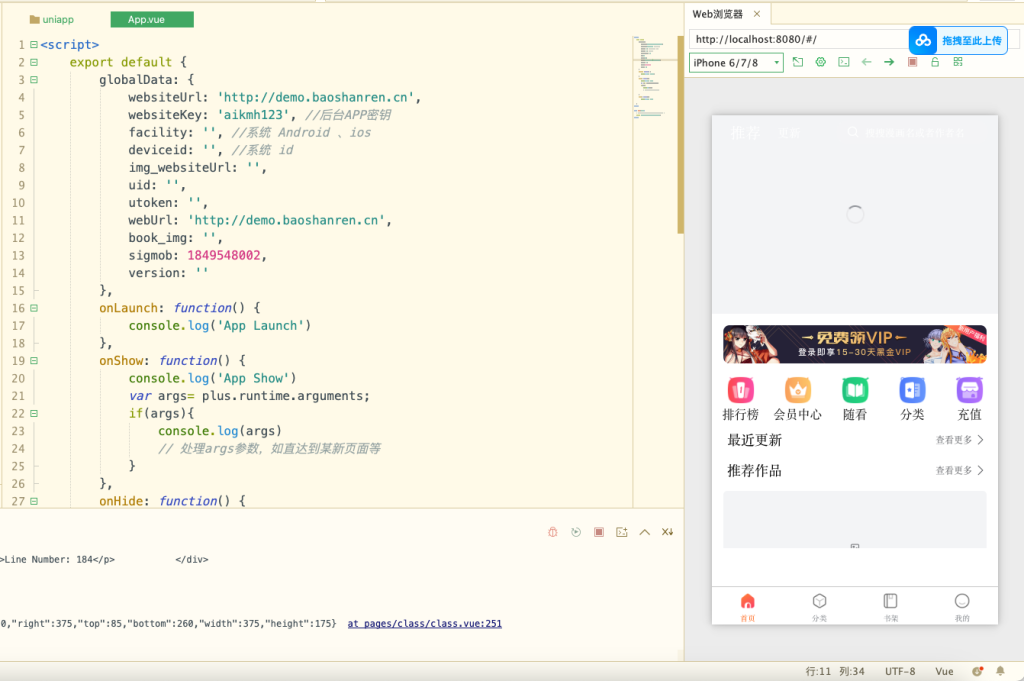Go forward in the built-in Web browser

coord(889,62)
